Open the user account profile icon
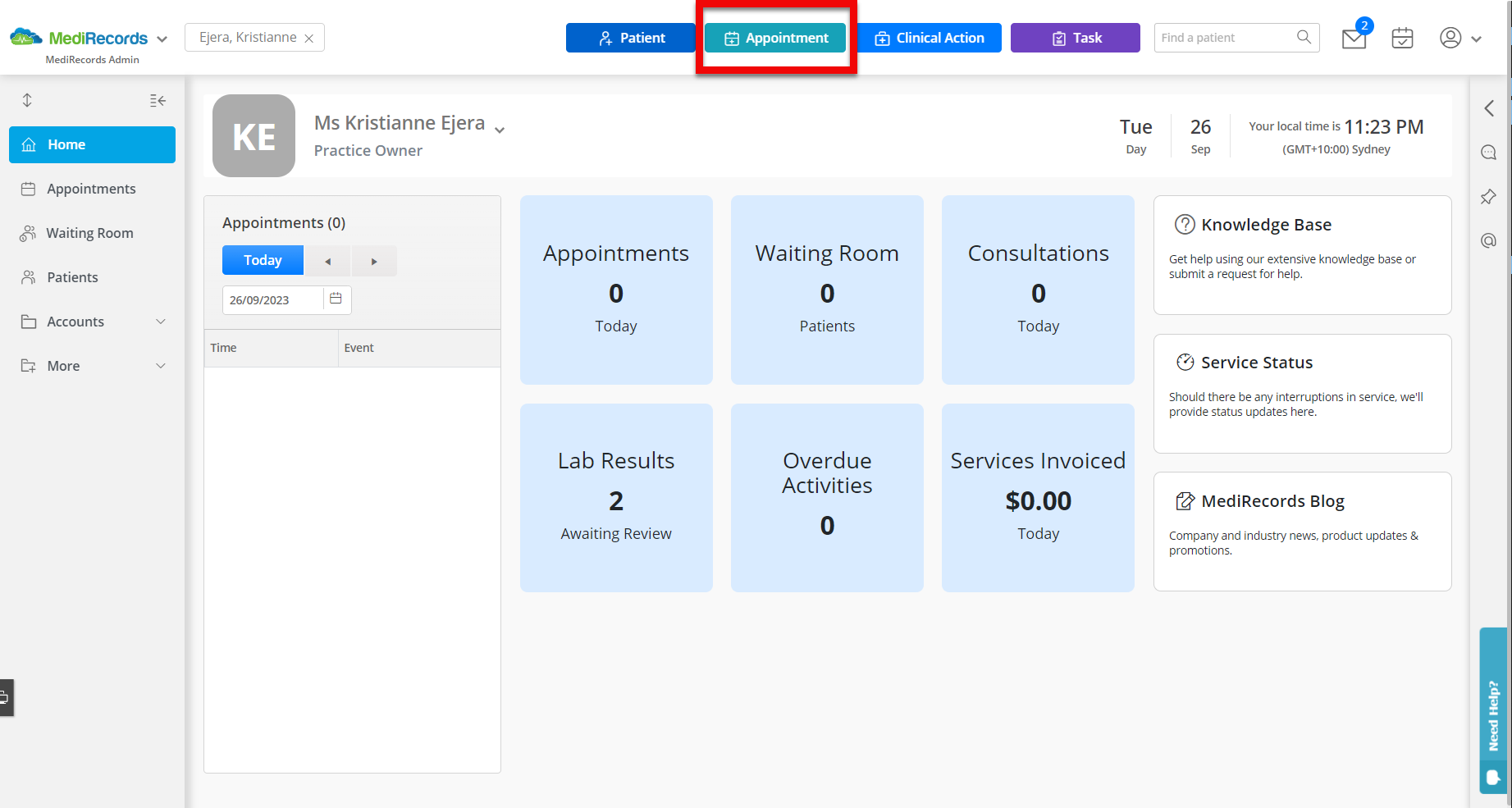Screen dimensions: 1512x808 pos(1450,38)
